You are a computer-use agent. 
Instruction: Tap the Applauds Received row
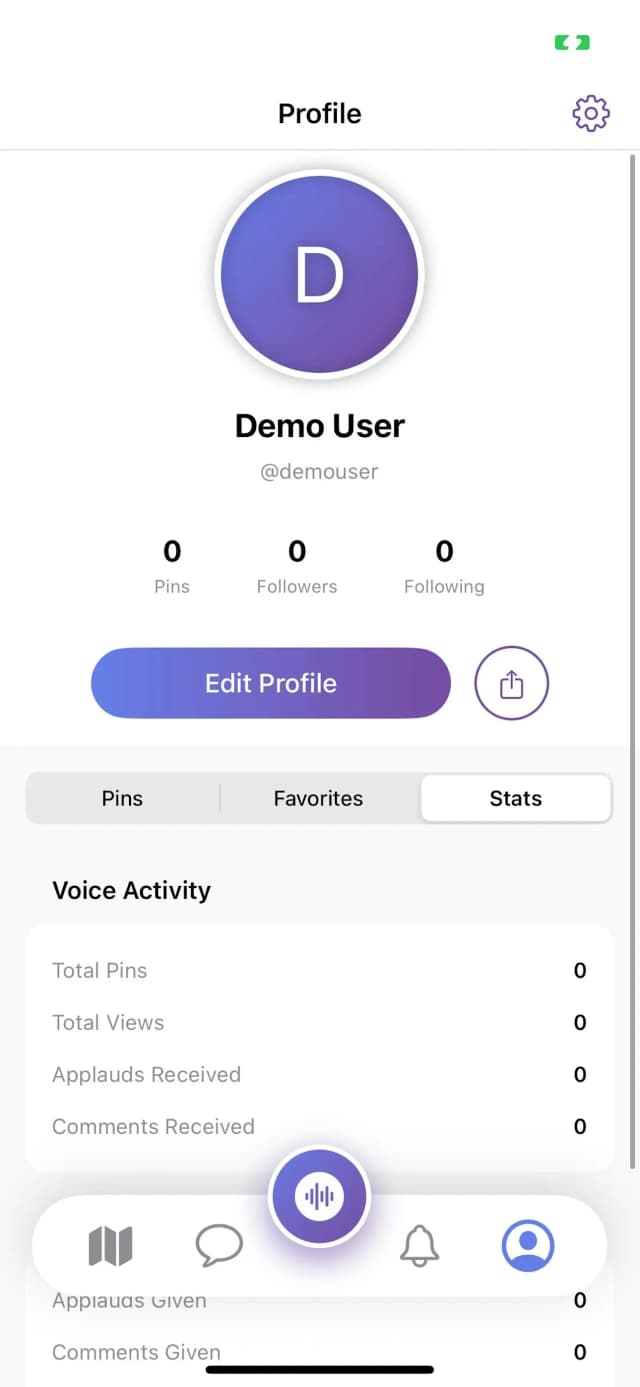319,1074
